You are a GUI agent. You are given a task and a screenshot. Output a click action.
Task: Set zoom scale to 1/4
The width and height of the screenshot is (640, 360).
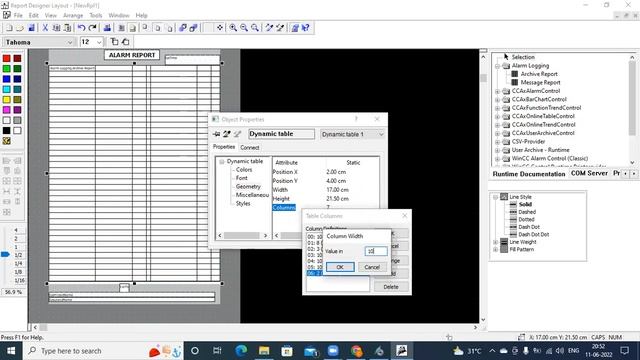pos(18,264)
